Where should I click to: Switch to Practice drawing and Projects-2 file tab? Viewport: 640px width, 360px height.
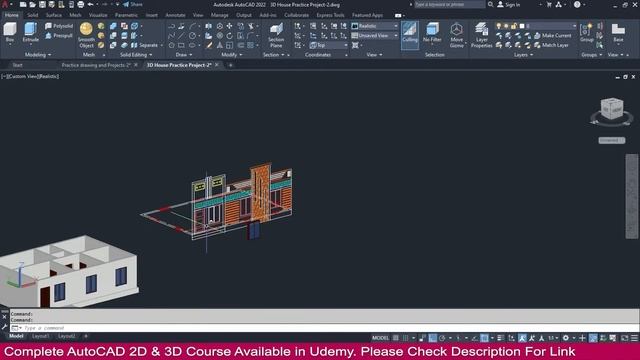click(96, 65)
